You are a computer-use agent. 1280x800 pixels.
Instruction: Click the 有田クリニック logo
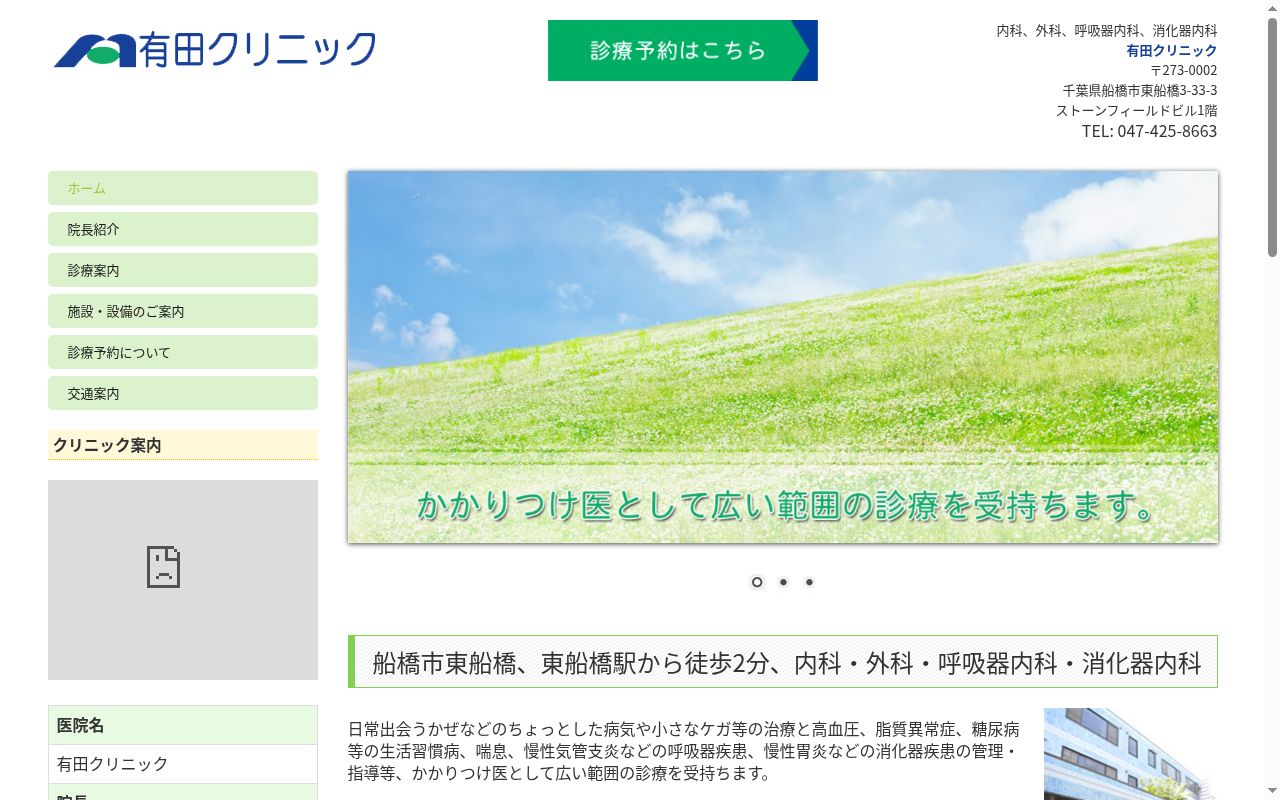coord(215,49)
